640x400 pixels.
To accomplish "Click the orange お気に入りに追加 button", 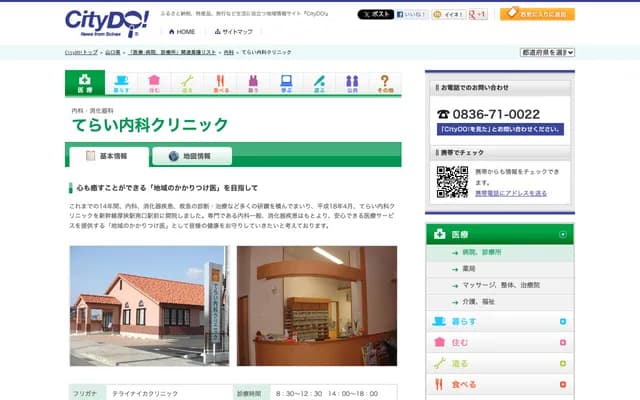I will coord(537,14).
